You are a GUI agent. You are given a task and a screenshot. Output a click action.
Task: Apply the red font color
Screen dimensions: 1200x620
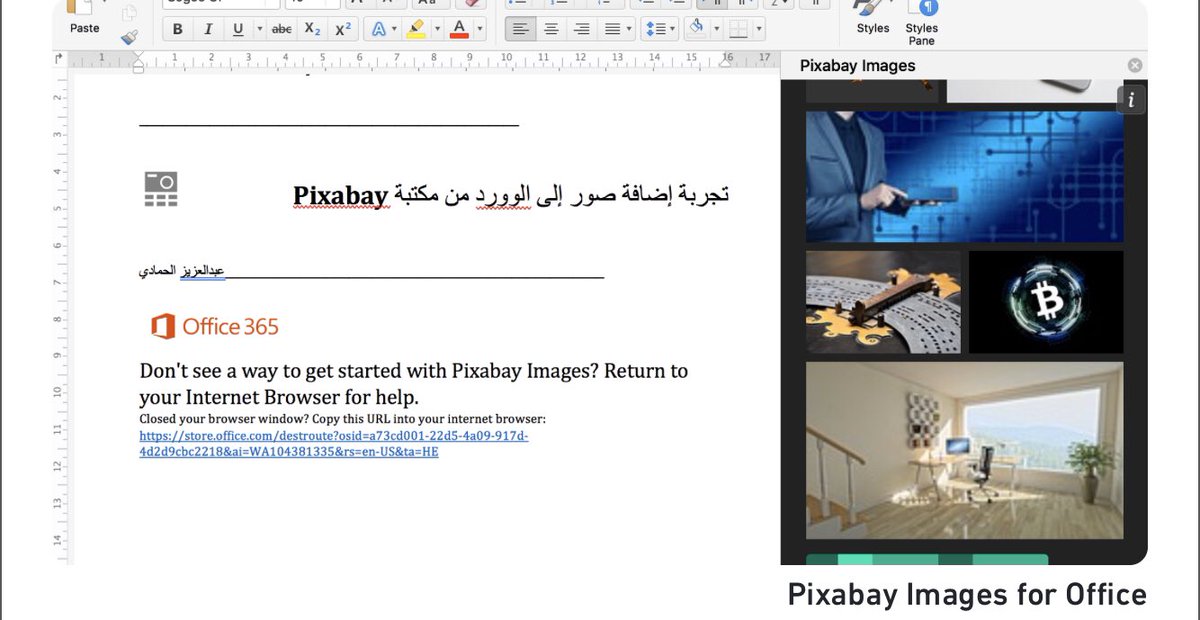click(x=459, y=29)
